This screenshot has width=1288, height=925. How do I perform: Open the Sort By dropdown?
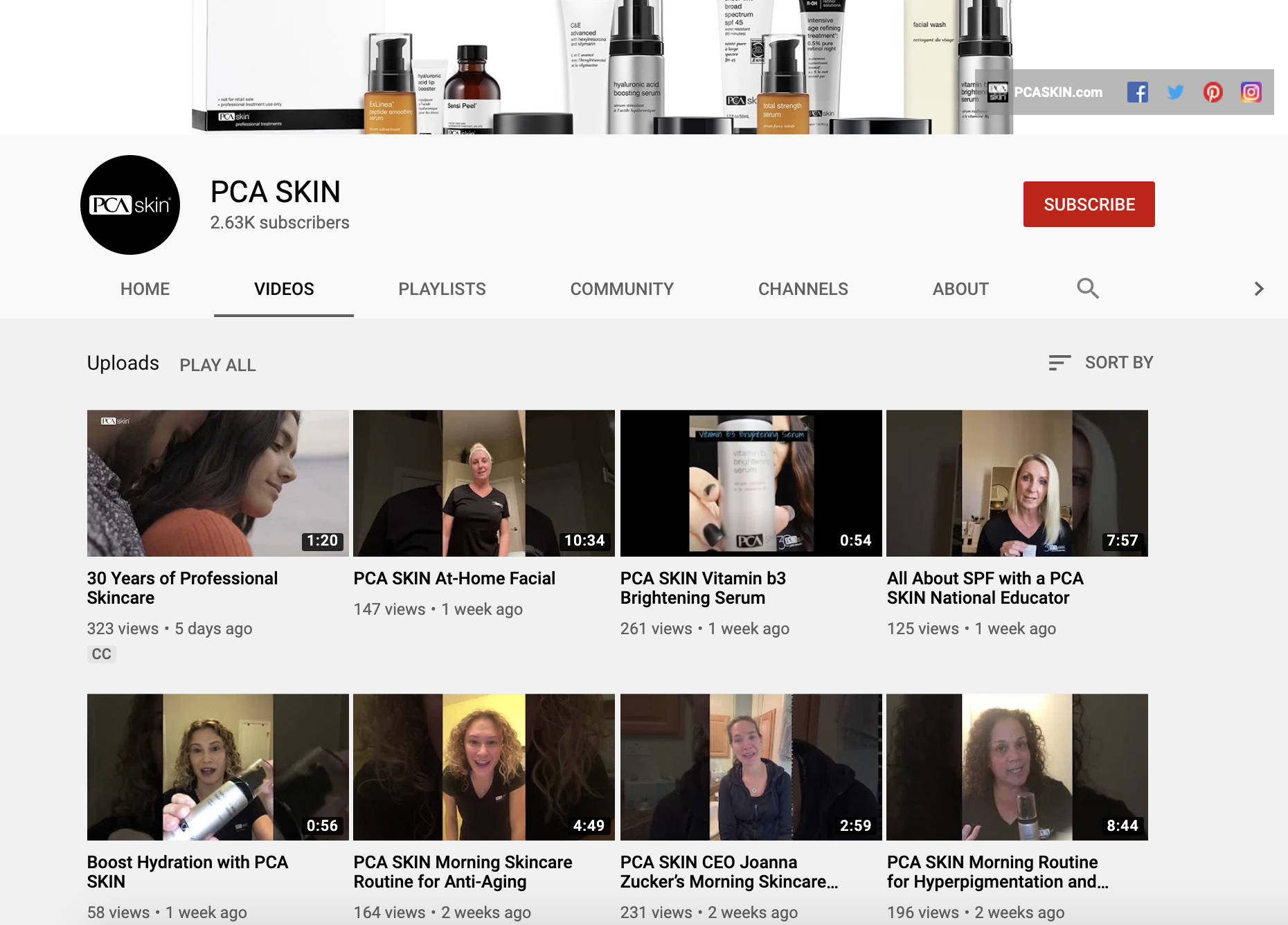tap(1101, 363)
